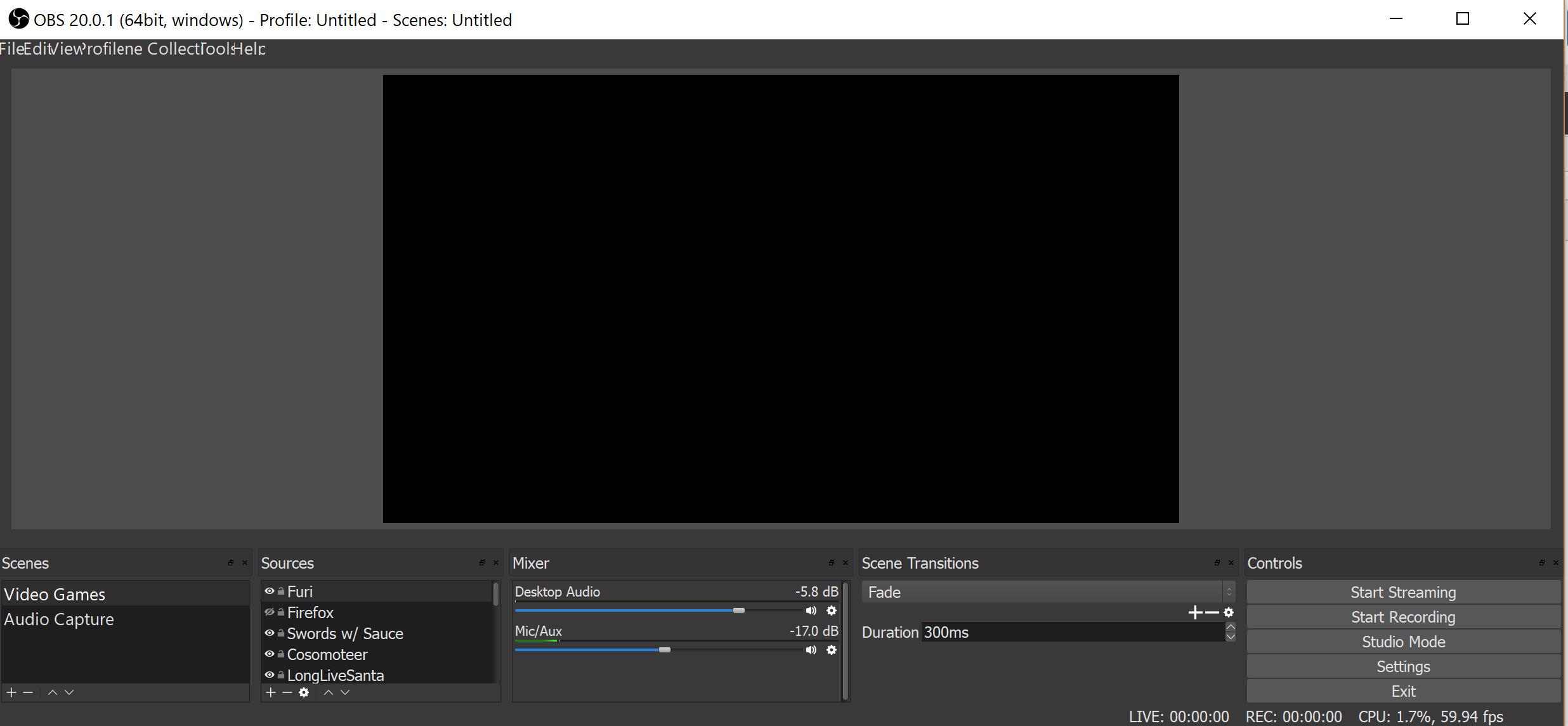Click the Desktop Audio volume slider handle
1568x726 pixels.
pyautogui.click(x=739, y=610)
